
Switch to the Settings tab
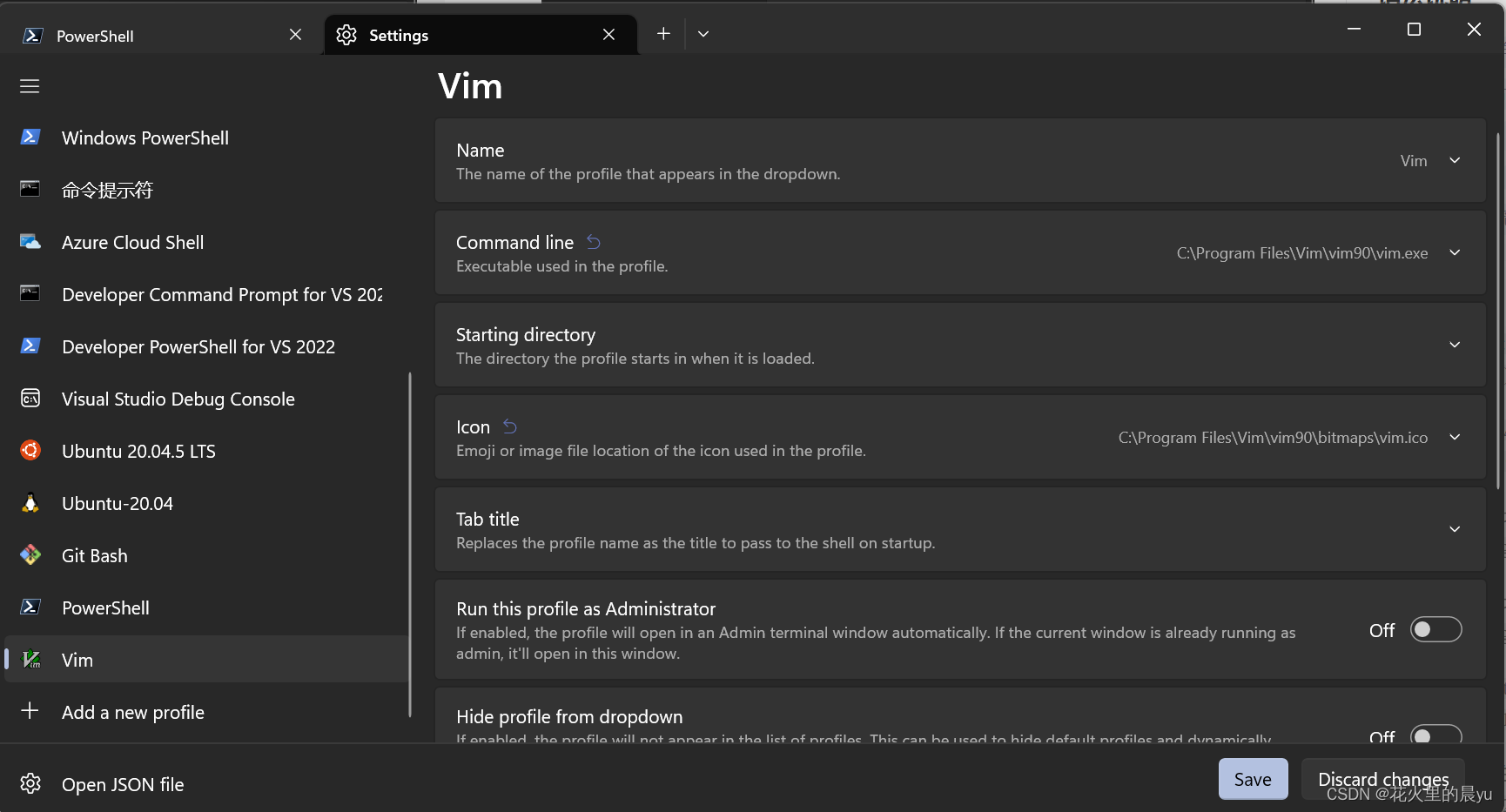tap(481, 36)
